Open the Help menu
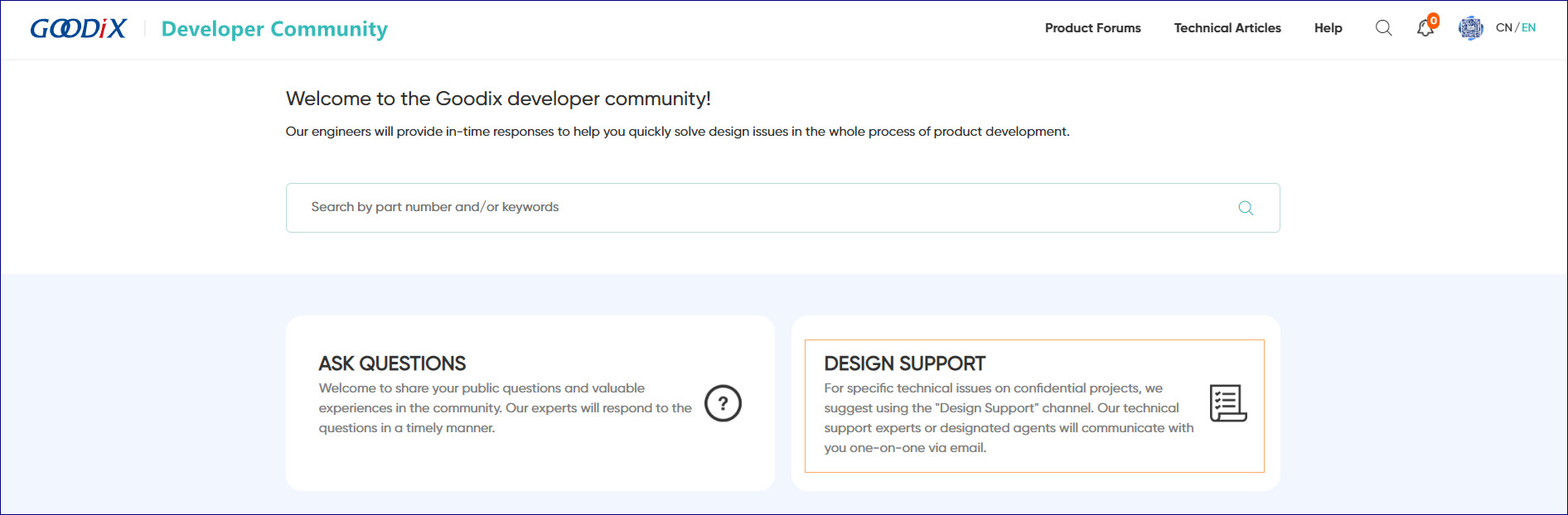The image size is (1568, 515). tap(1328, 28)
